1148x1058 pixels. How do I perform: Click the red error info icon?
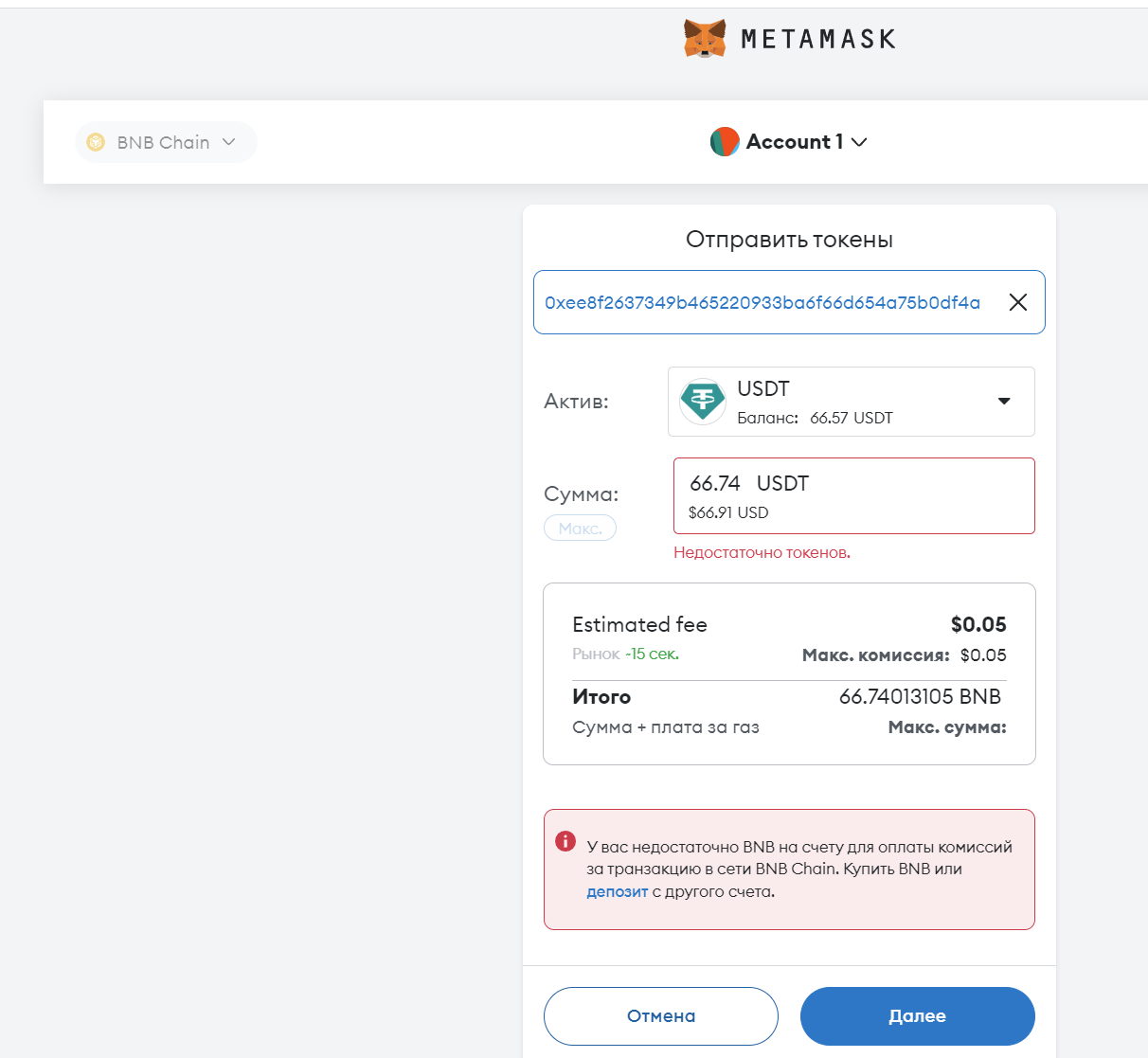pos(565,841)
